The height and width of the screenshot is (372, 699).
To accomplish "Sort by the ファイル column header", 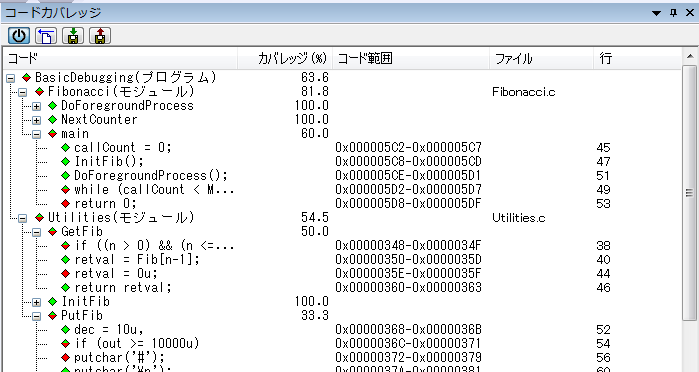I will [542, 58].
